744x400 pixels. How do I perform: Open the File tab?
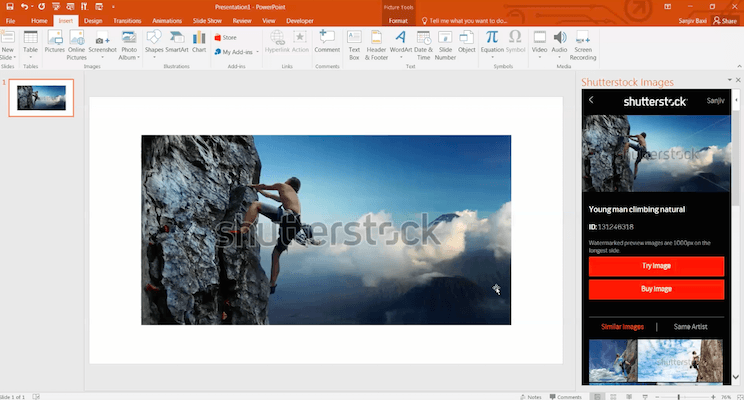(x=10, y=21)
